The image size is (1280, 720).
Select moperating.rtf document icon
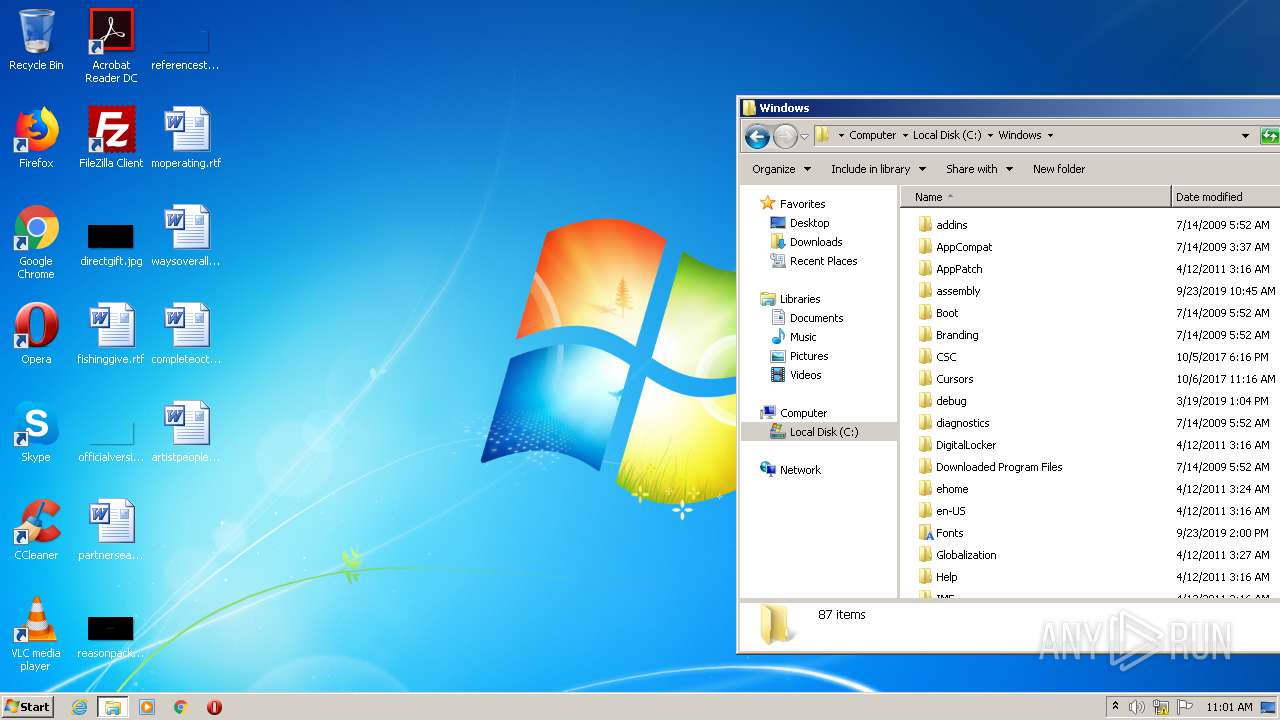[186, 139]
